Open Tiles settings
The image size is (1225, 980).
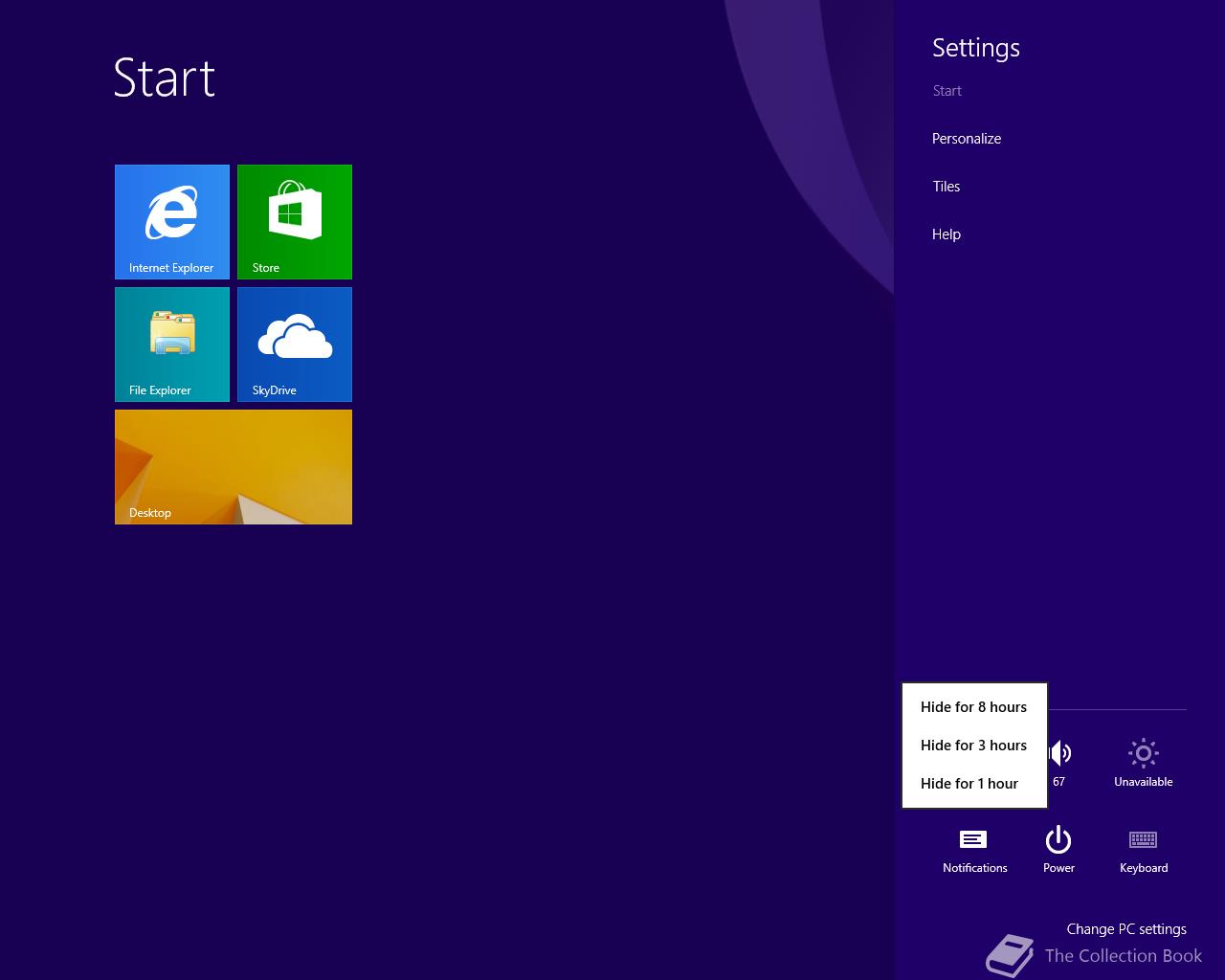[x=947, y=187]
